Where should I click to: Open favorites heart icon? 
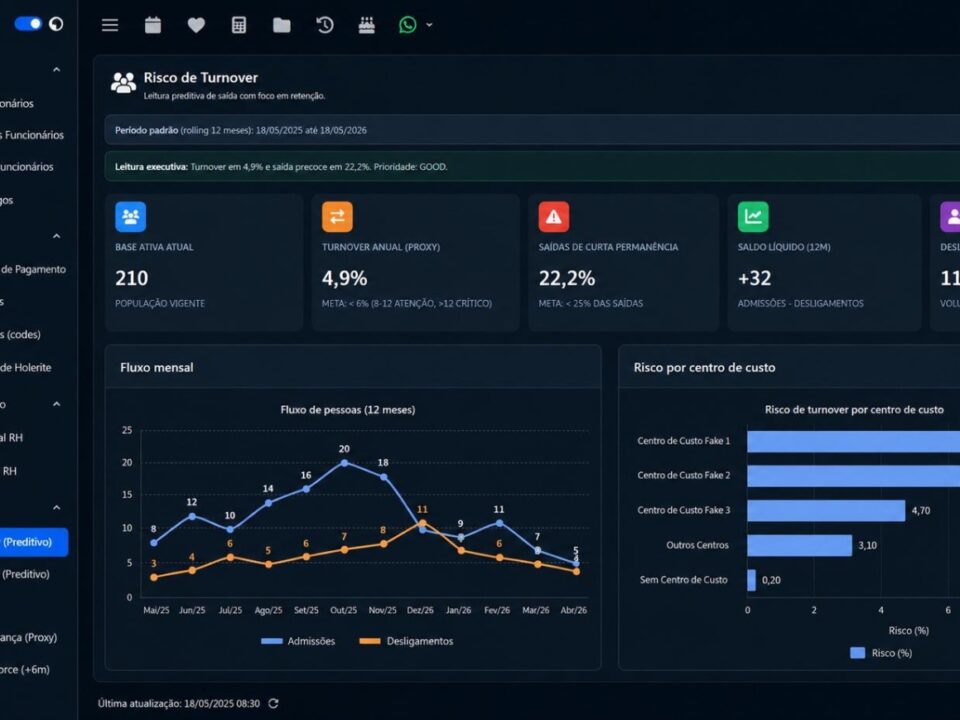(x=196, y=25)
